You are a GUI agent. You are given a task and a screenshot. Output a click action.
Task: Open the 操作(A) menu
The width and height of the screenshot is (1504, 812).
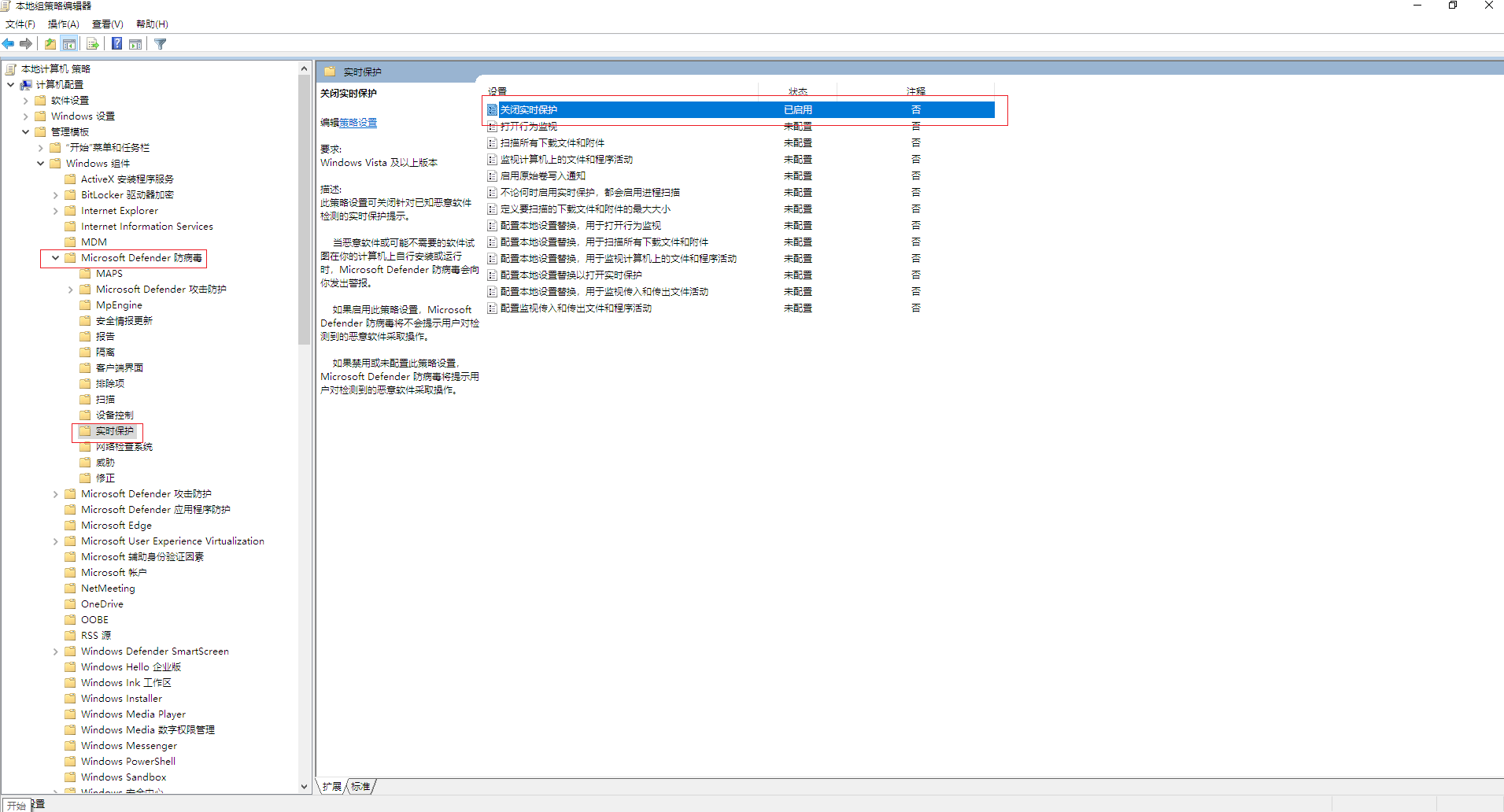[x=63, y=24]
